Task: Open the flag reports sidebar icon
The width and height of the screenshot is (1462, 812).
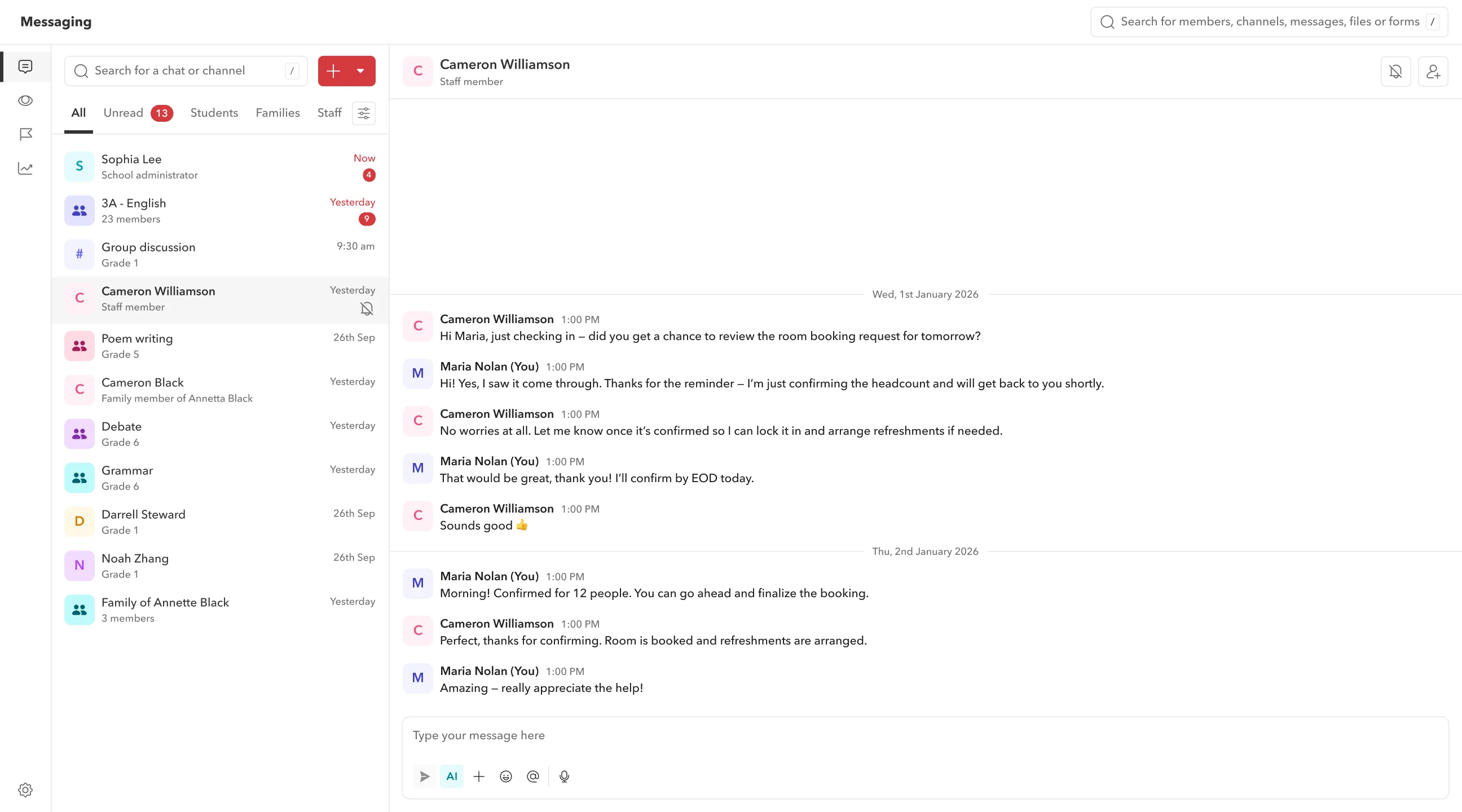Action: (x=25, y=134)
